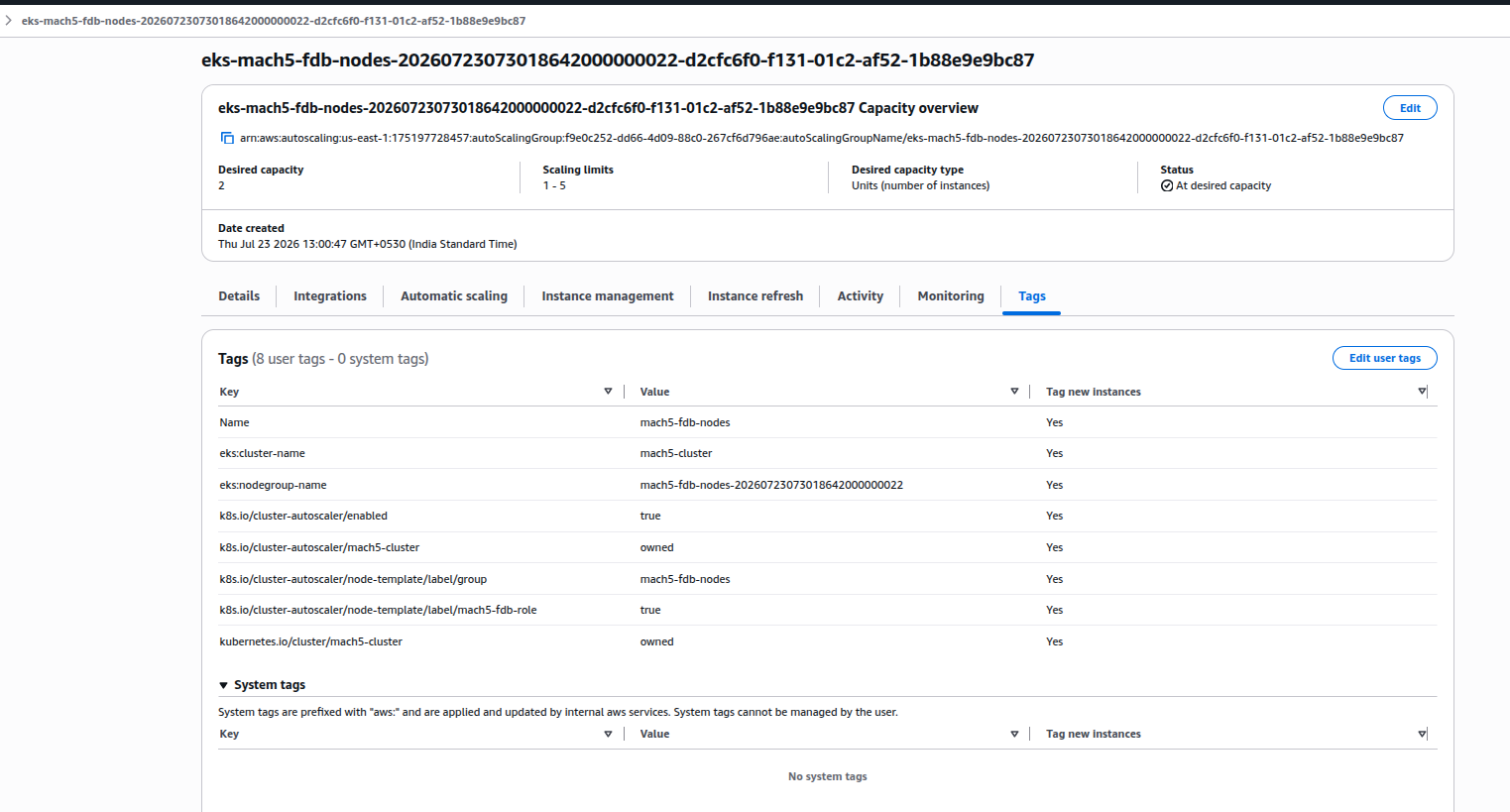1510x812 pixels.
Task: Sort system tags by Key column
Action: pyautogui.click(x=608, y=734)
